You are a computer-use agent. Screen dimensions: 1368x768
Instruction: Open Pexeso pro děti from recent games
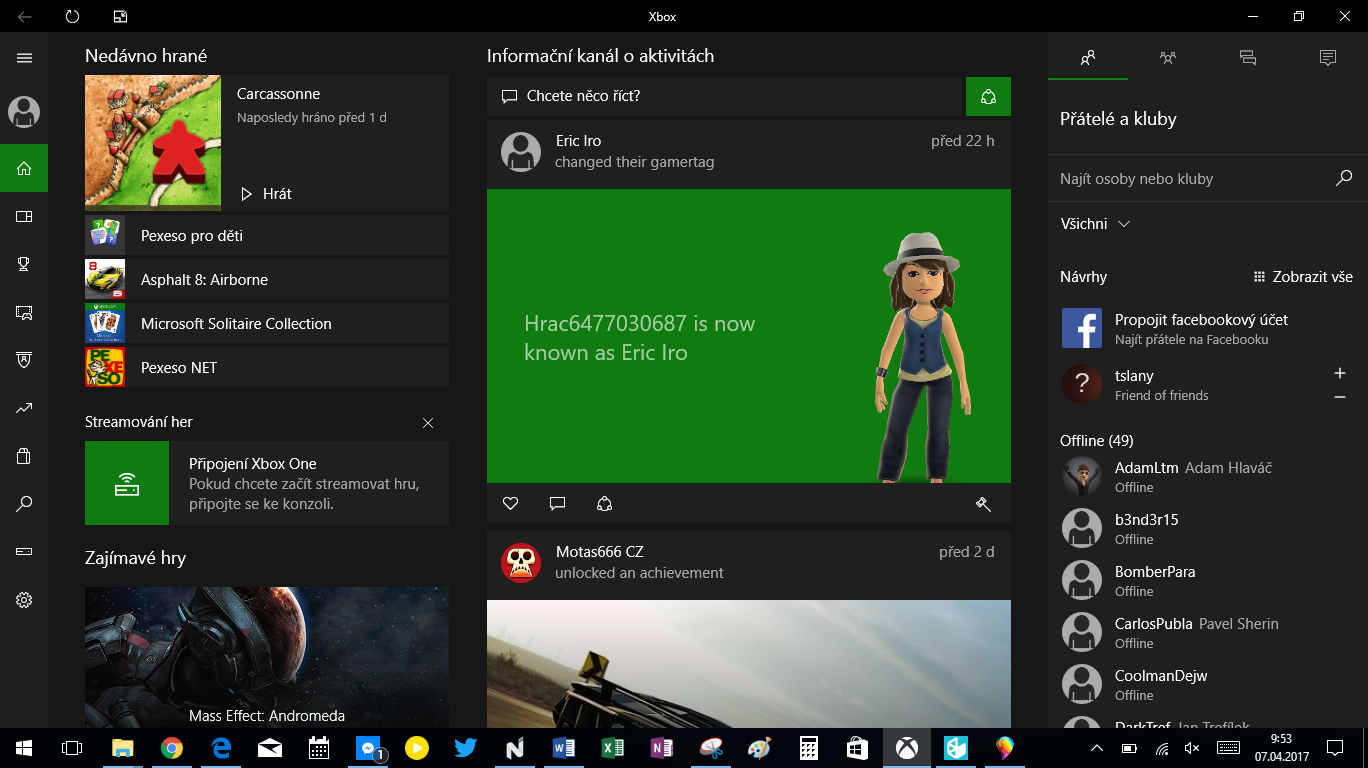point(267,236)
